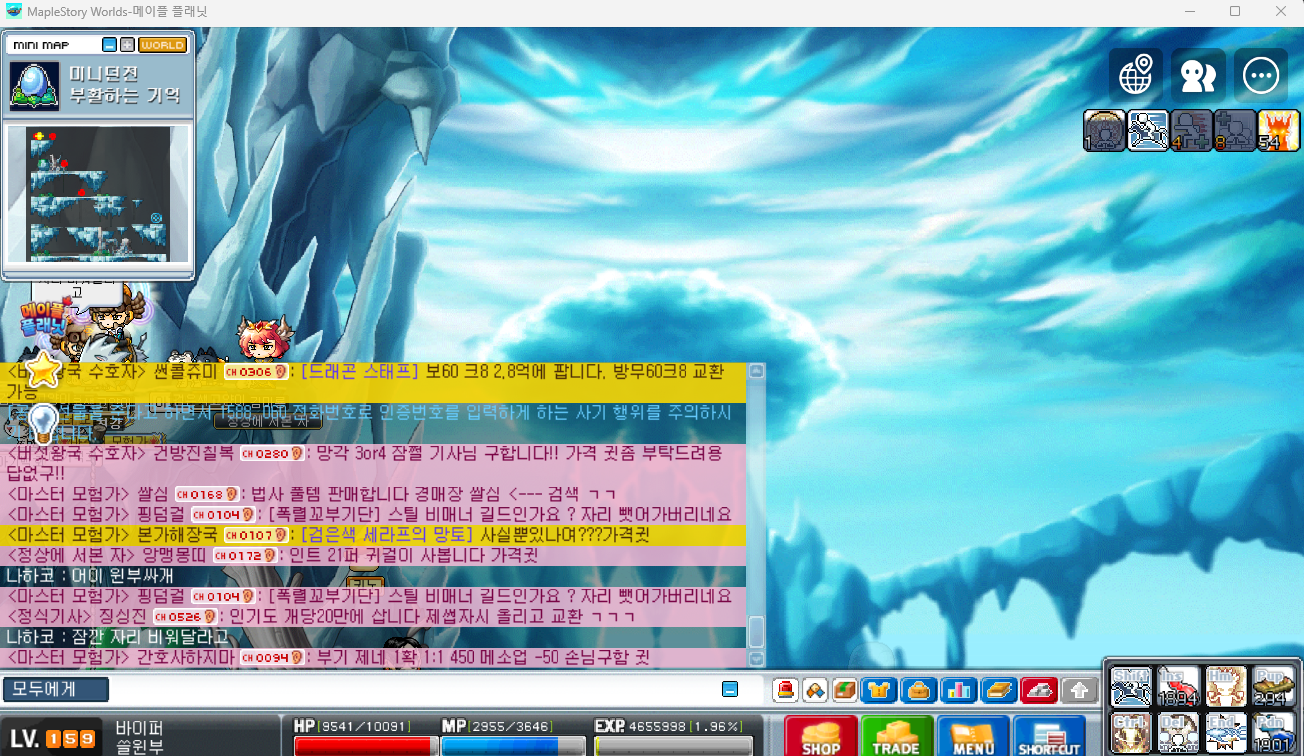This screenshot has width=1304, height=756.
Task: Click the flaming buff icon showing 54
Action: point(1278,130)
